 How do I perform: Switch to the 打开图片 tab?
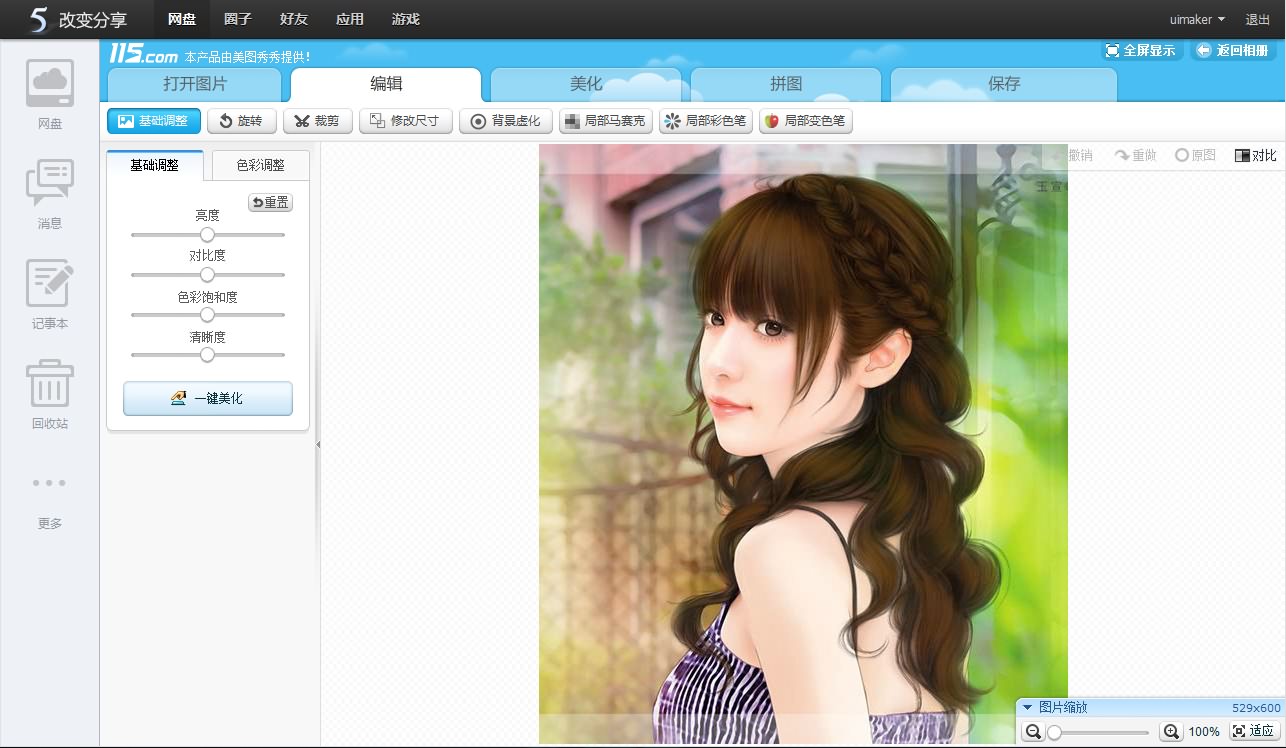[195, 84]
